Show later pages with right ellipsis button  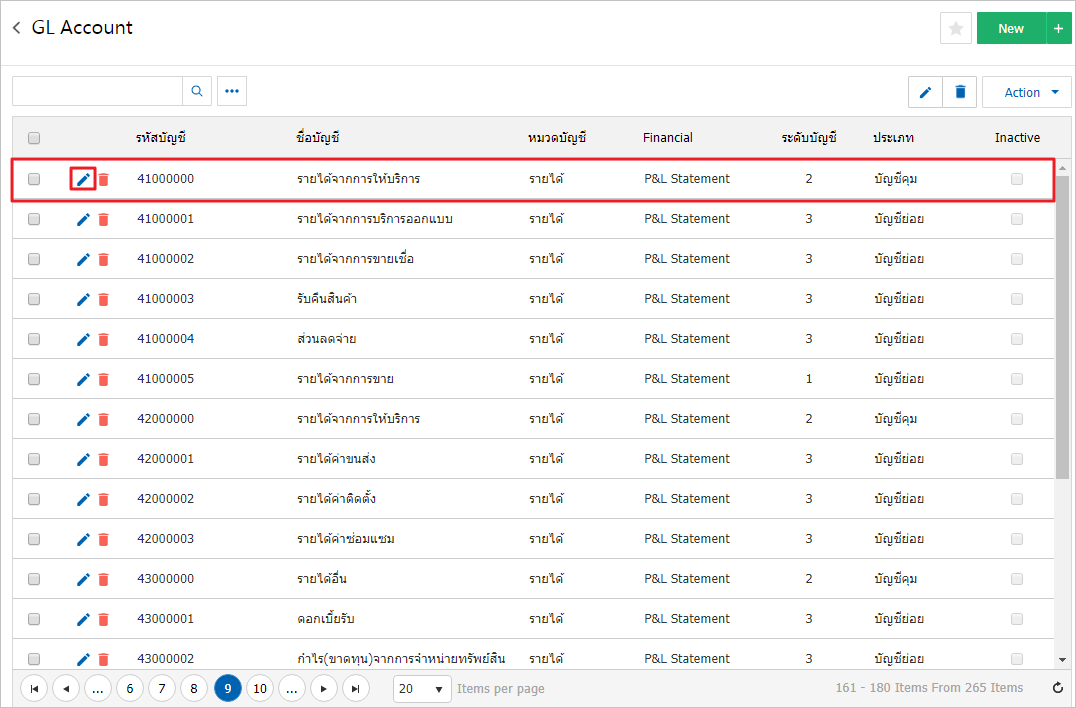[292, 688]
